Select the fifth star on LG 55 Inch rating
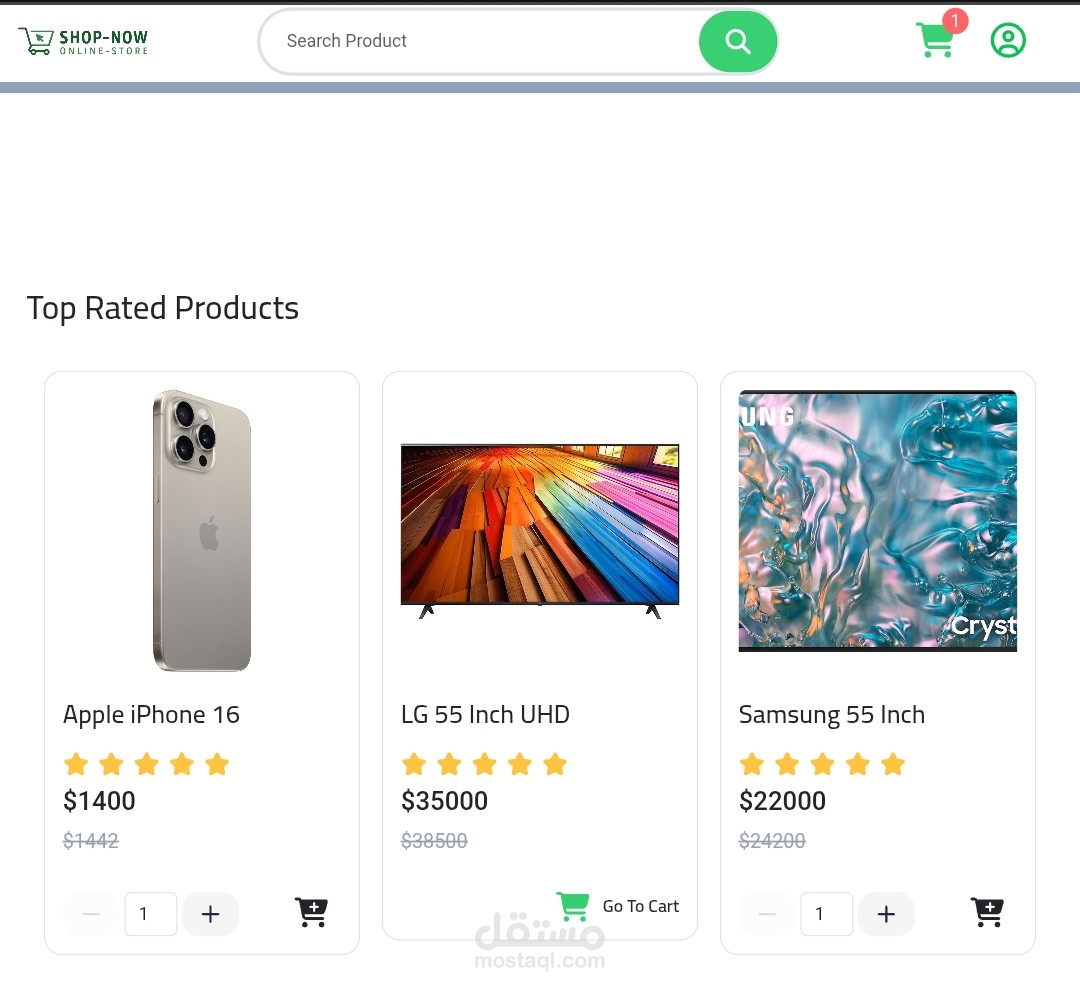Image resolution: width=1080 pixels, height=992 pixels. (x=555, y=763)
